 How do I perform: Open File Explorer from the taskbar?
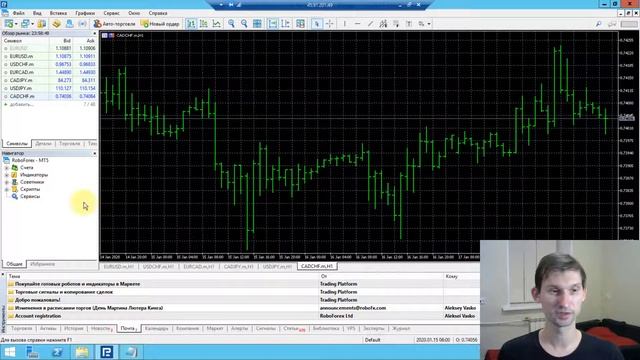coord(82,352)
